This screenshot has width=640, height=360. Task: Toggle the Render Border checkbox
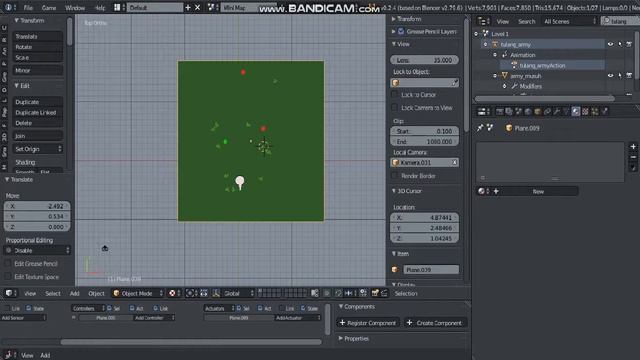pyautogui.click(x=394, y=176)
